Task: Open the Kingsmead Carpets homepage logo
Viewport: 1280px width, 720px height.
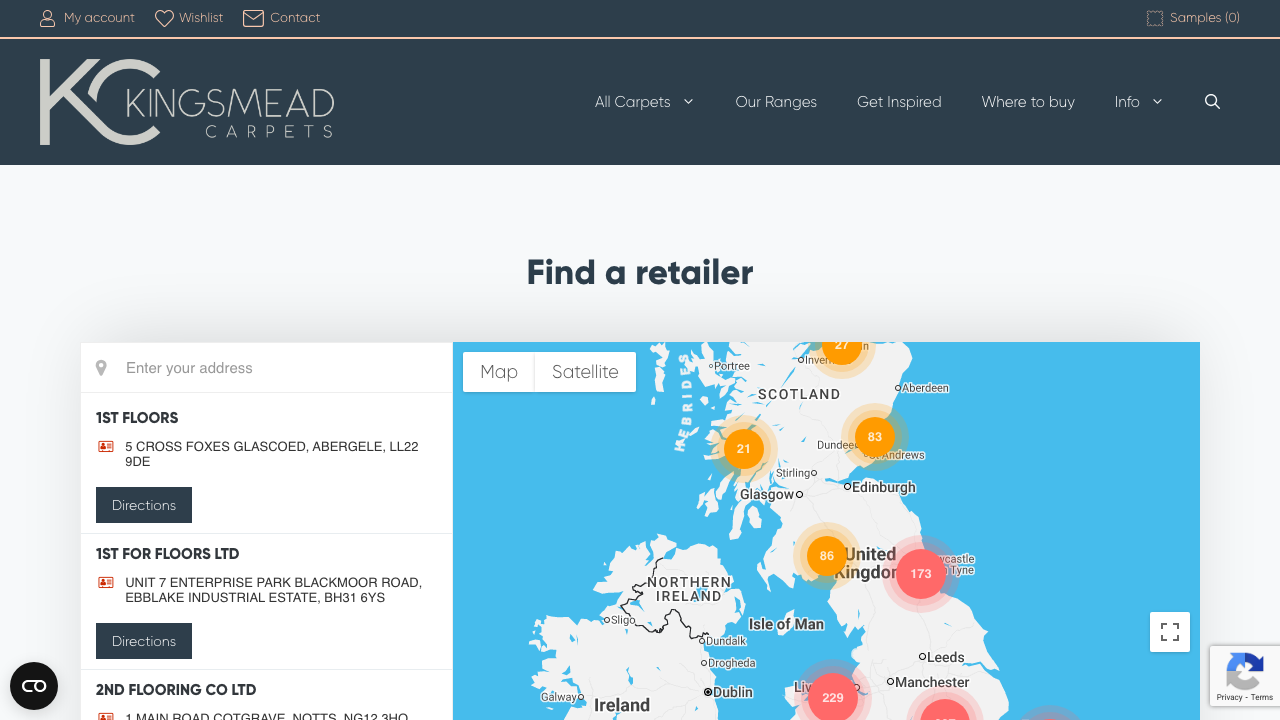Action: 186,101
